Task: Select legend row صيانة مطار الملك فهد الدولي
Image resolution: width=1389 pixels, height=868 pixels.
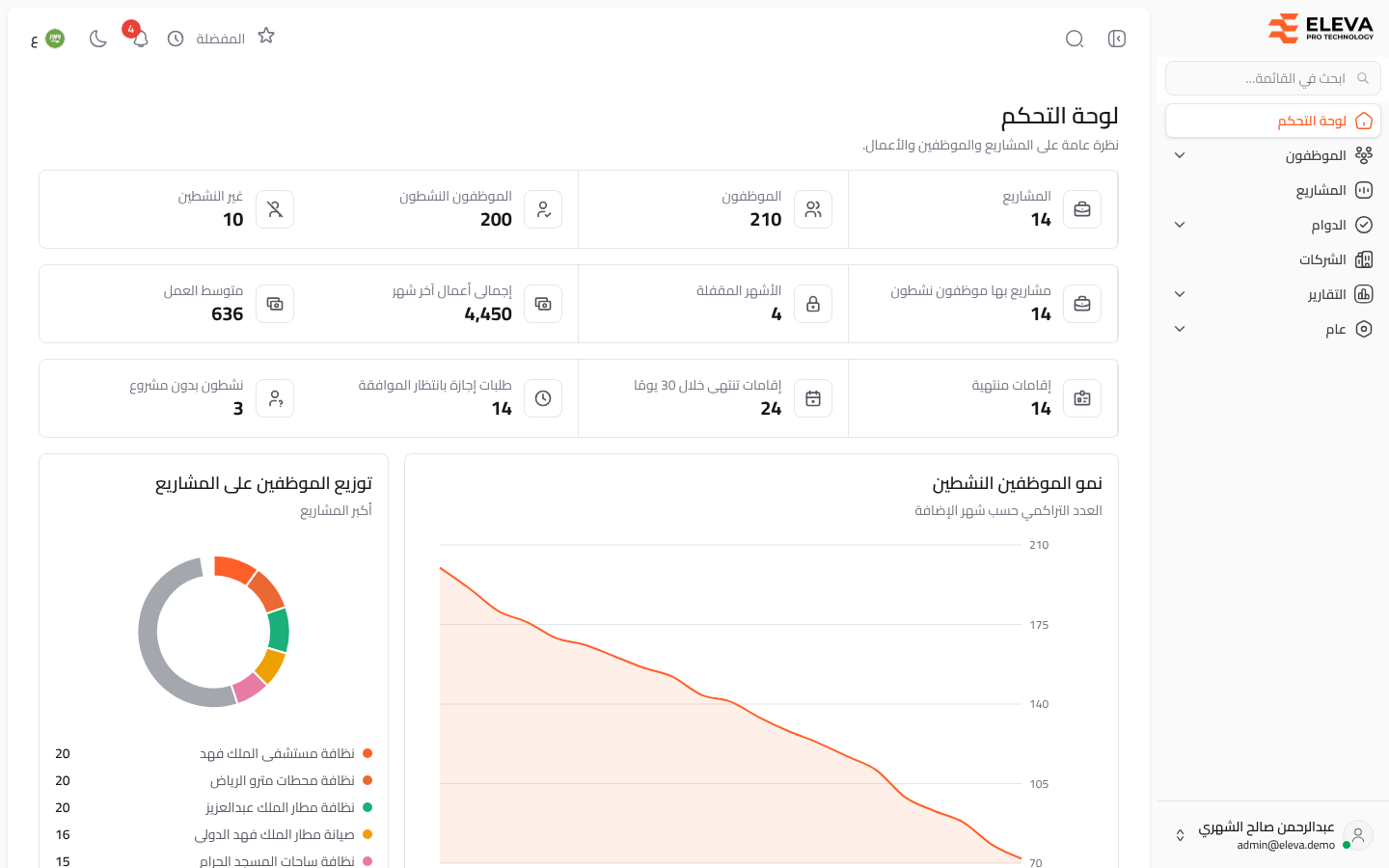Action: 213,834
